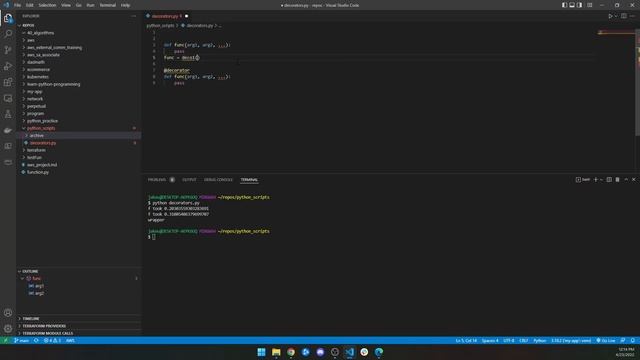Image resolution: width=640 pixels, height=360 pixels.
Task: Open the Run and Debug view
Action: coord(8,66)
